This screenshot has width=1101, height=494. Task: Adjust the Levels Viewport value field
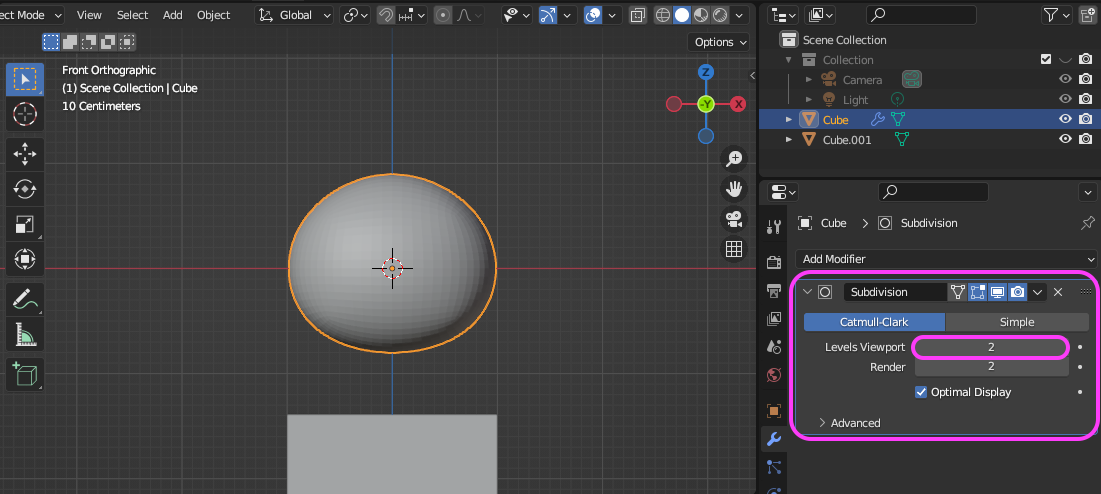click(x=990, y=347)
